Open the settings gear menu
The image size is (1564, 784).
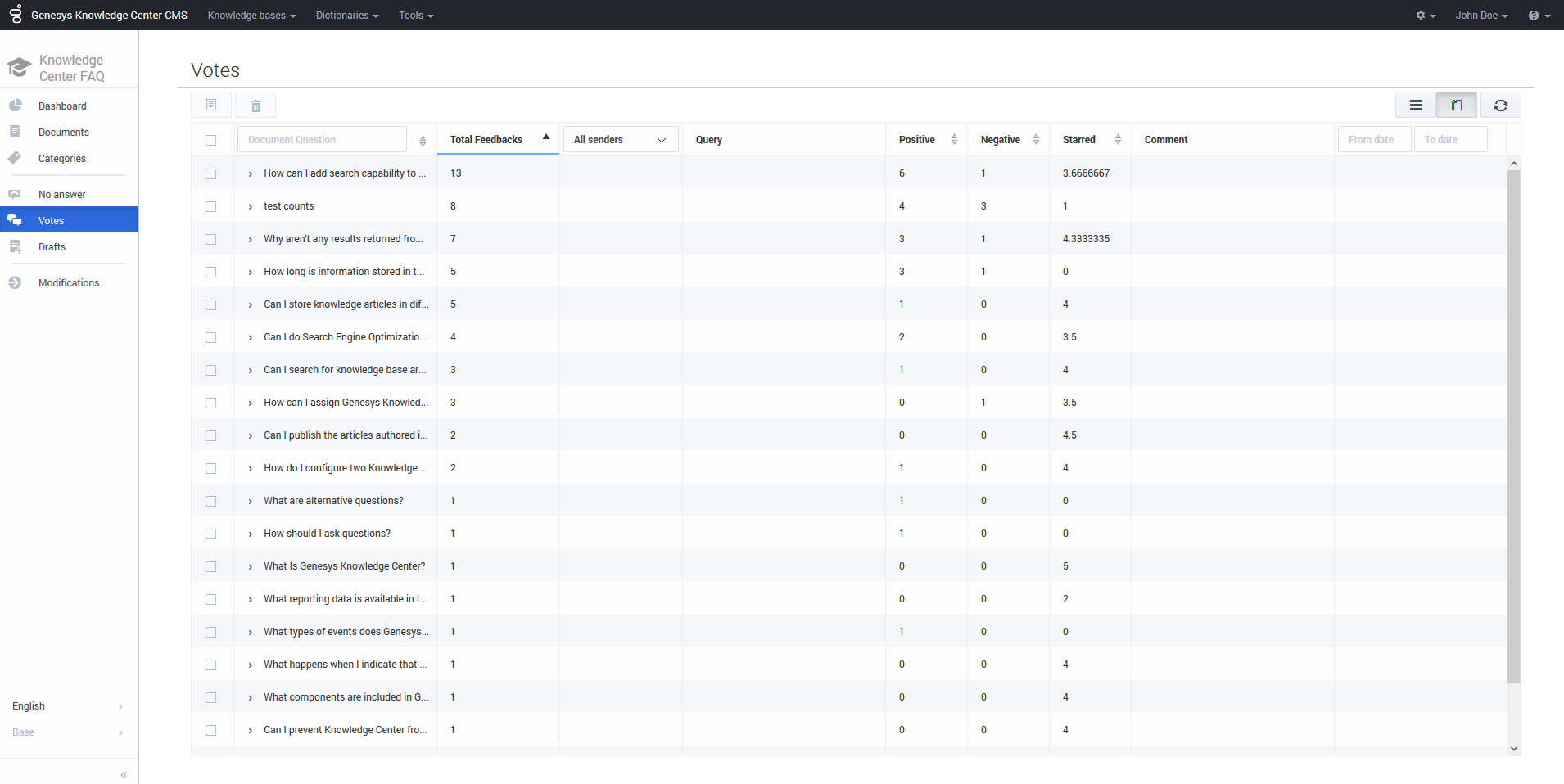coord(1425,16)
